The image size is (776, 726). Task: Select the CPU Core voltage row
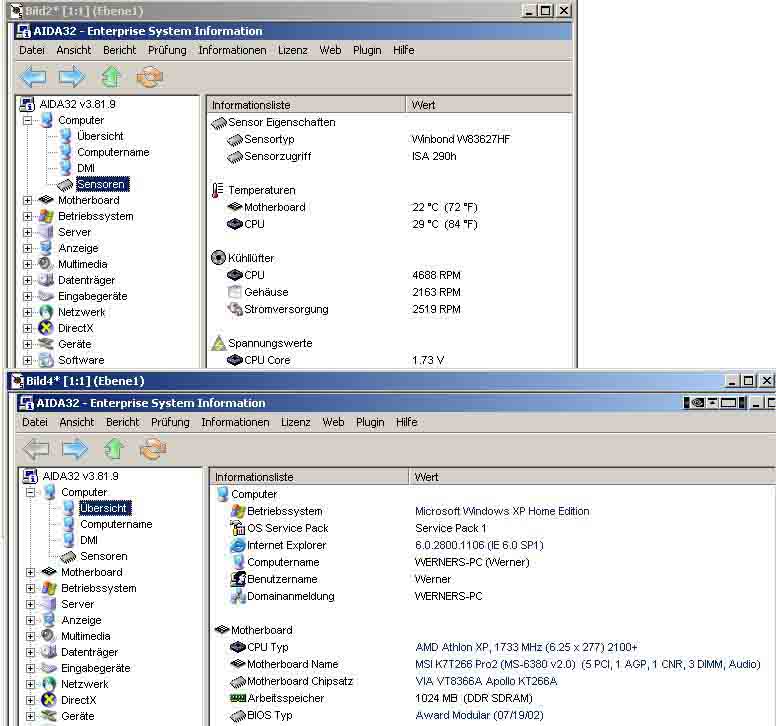coord(335,360)
